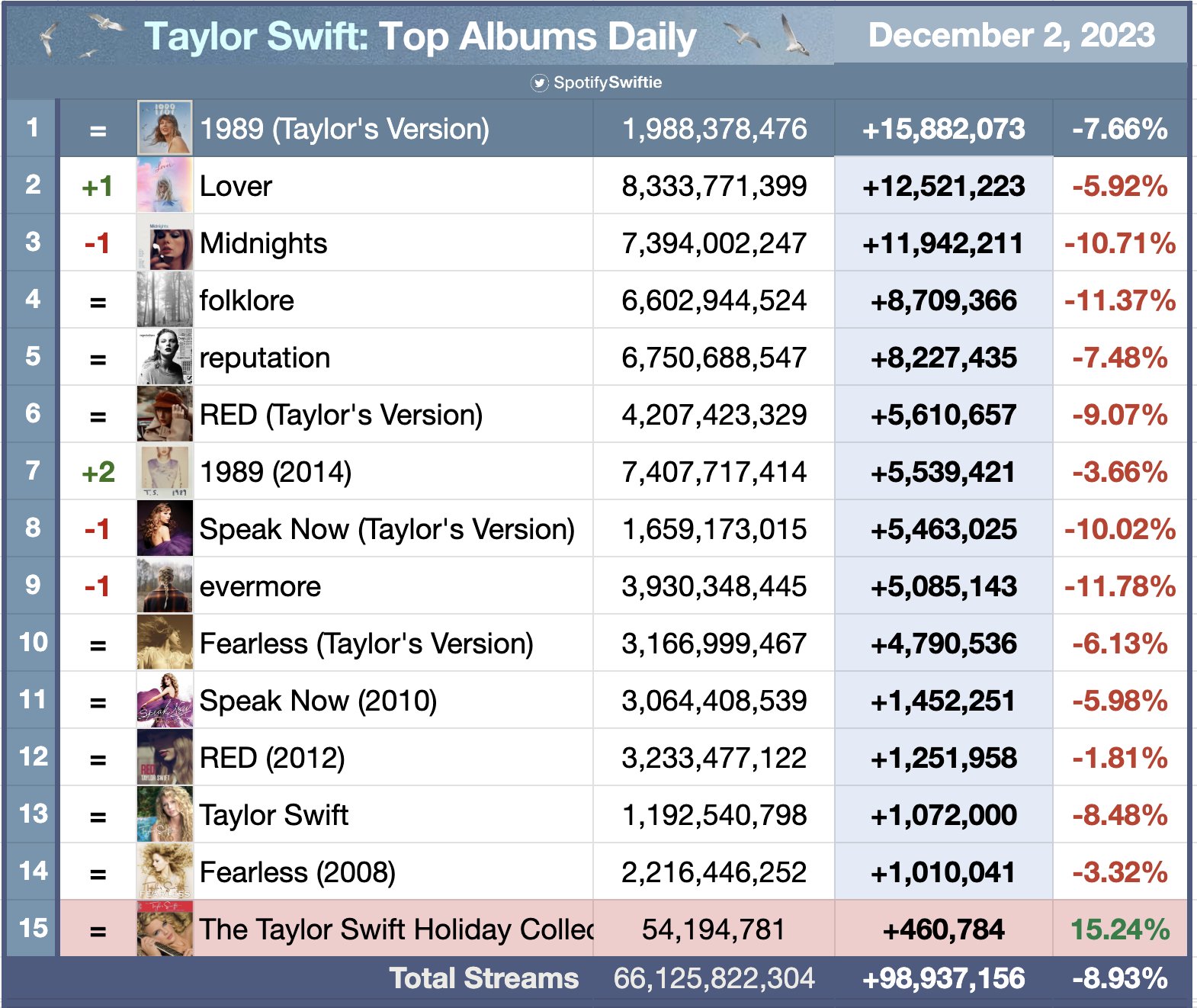Click green percent change 15.24%

coord(1120,929)
